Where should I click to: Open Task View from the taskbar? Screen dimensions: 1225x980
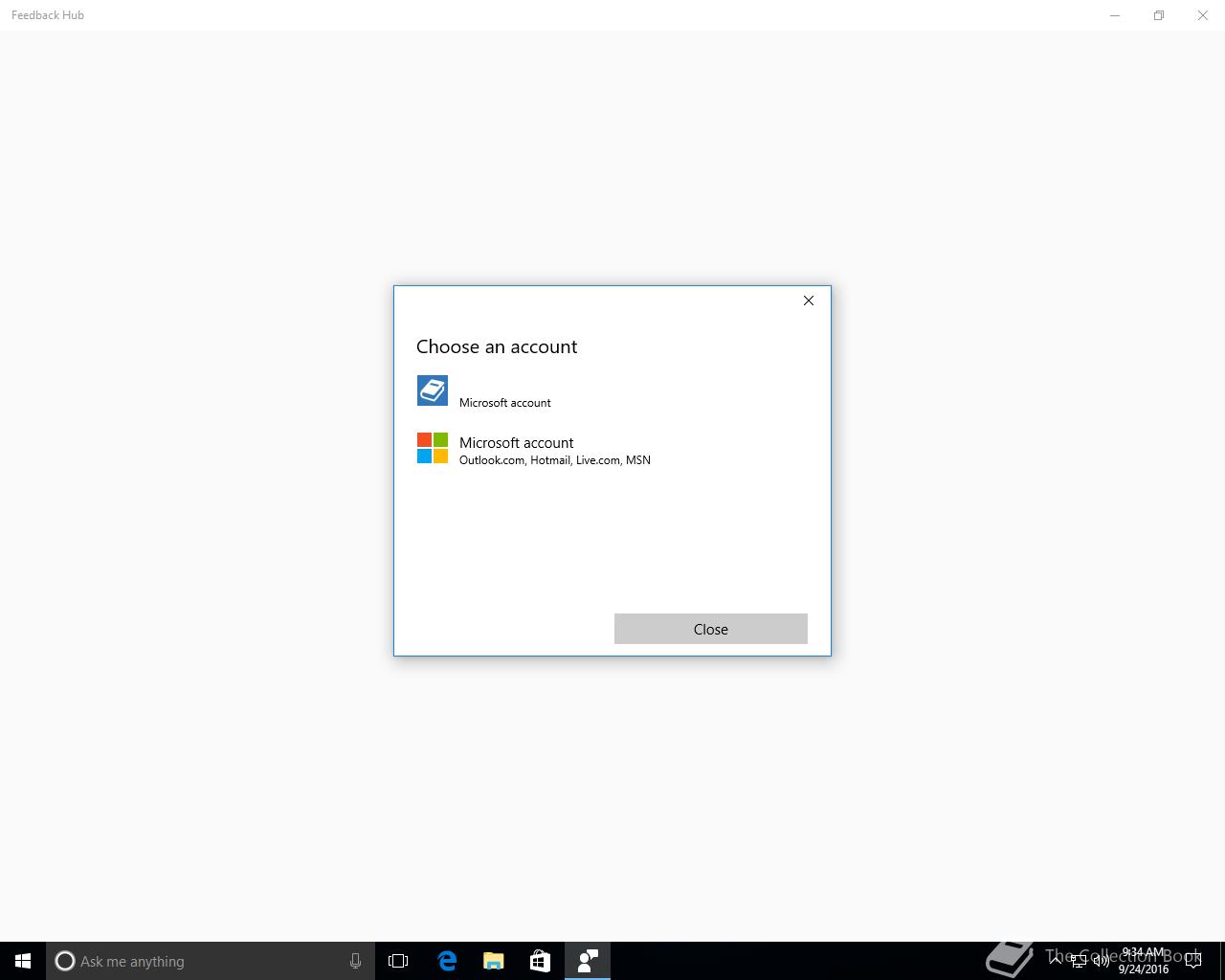click(x=398, y=961)
